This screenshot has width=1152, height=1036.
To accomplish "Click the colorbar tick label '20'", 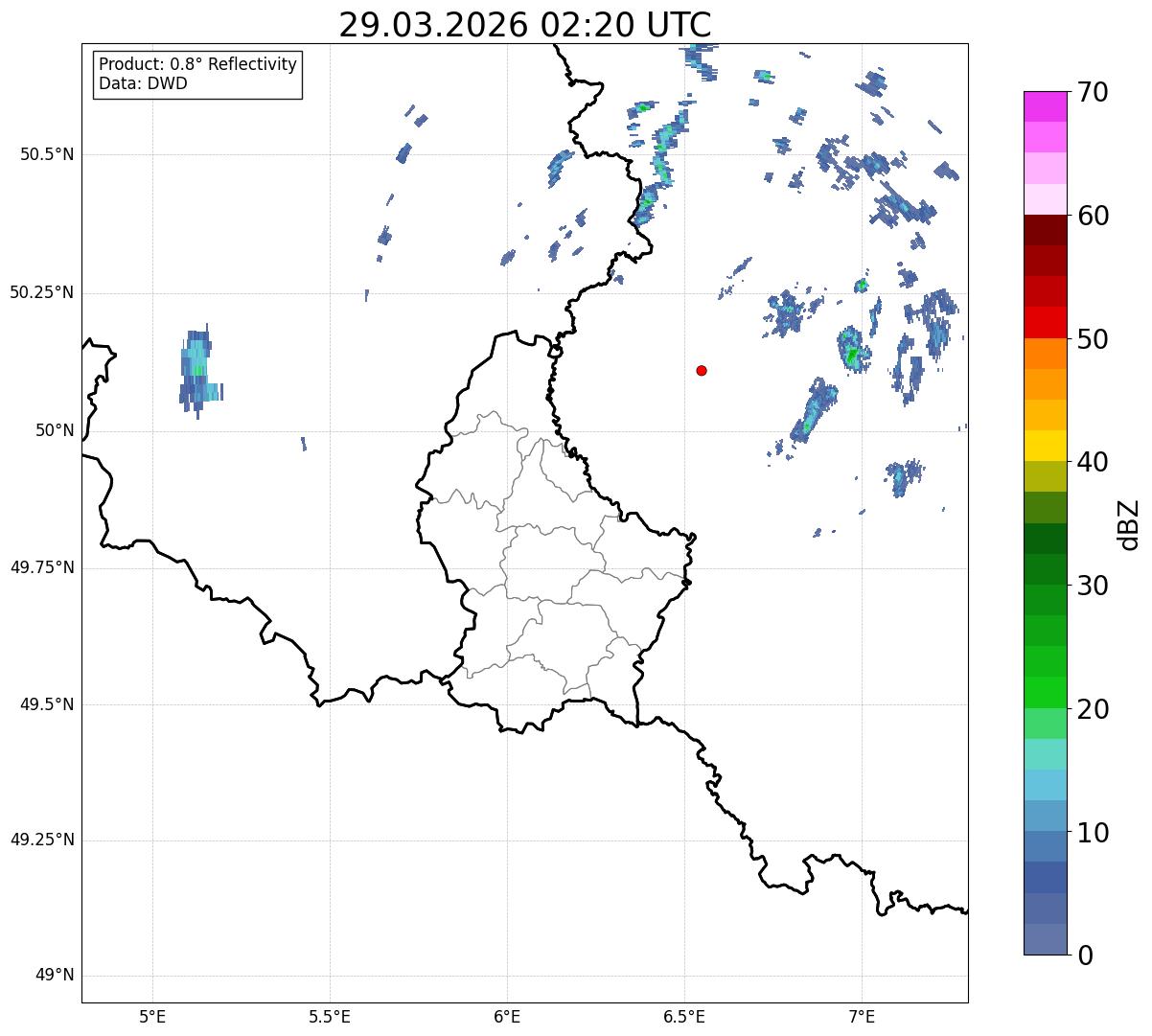I will pyautogui.click(x=1095, y=709).
